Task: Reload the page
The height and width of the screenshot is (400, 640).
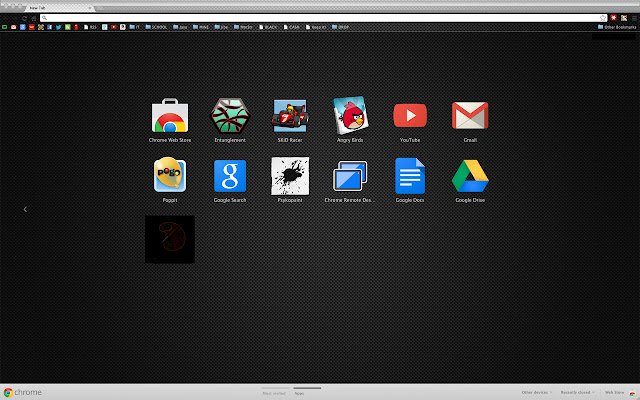Action: point(24,18)
